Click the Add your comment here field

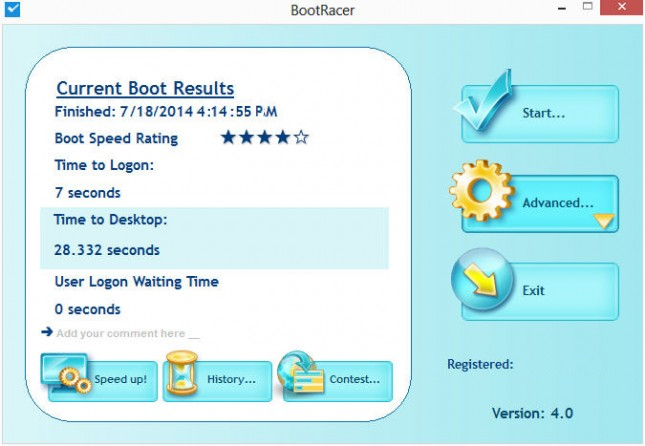[128, 333]
